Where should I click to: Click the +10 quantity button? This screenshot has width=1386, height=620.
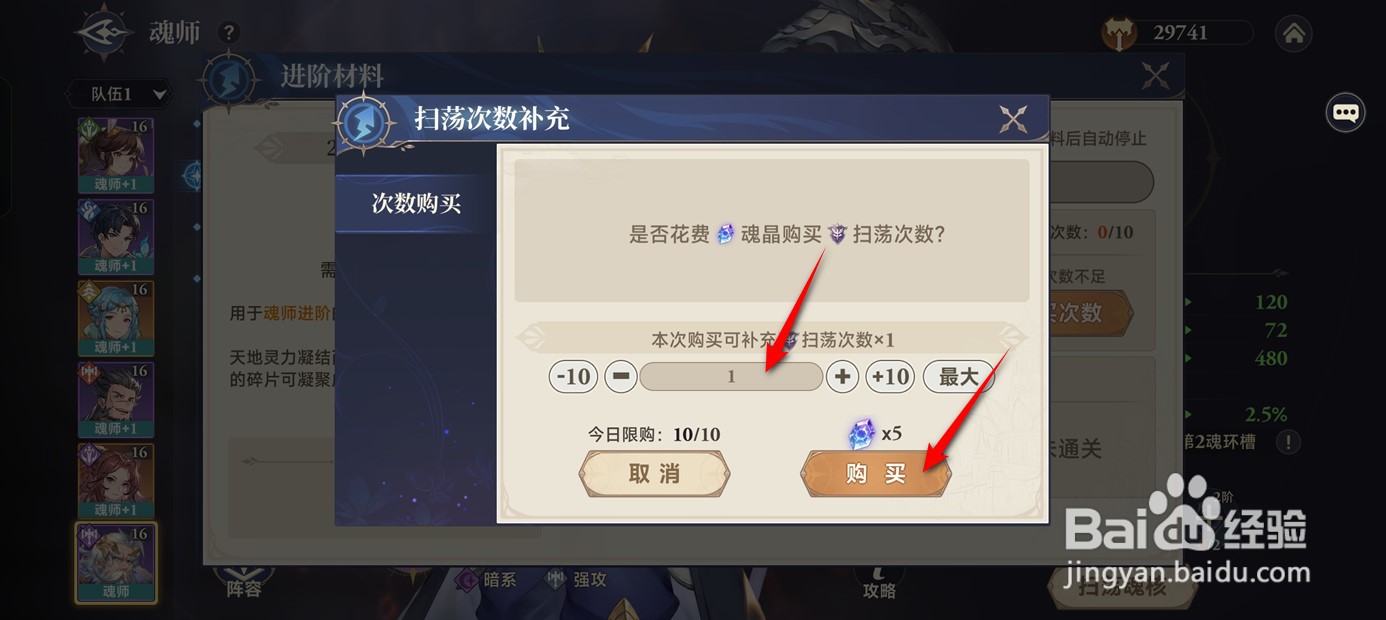pos(890,377)
